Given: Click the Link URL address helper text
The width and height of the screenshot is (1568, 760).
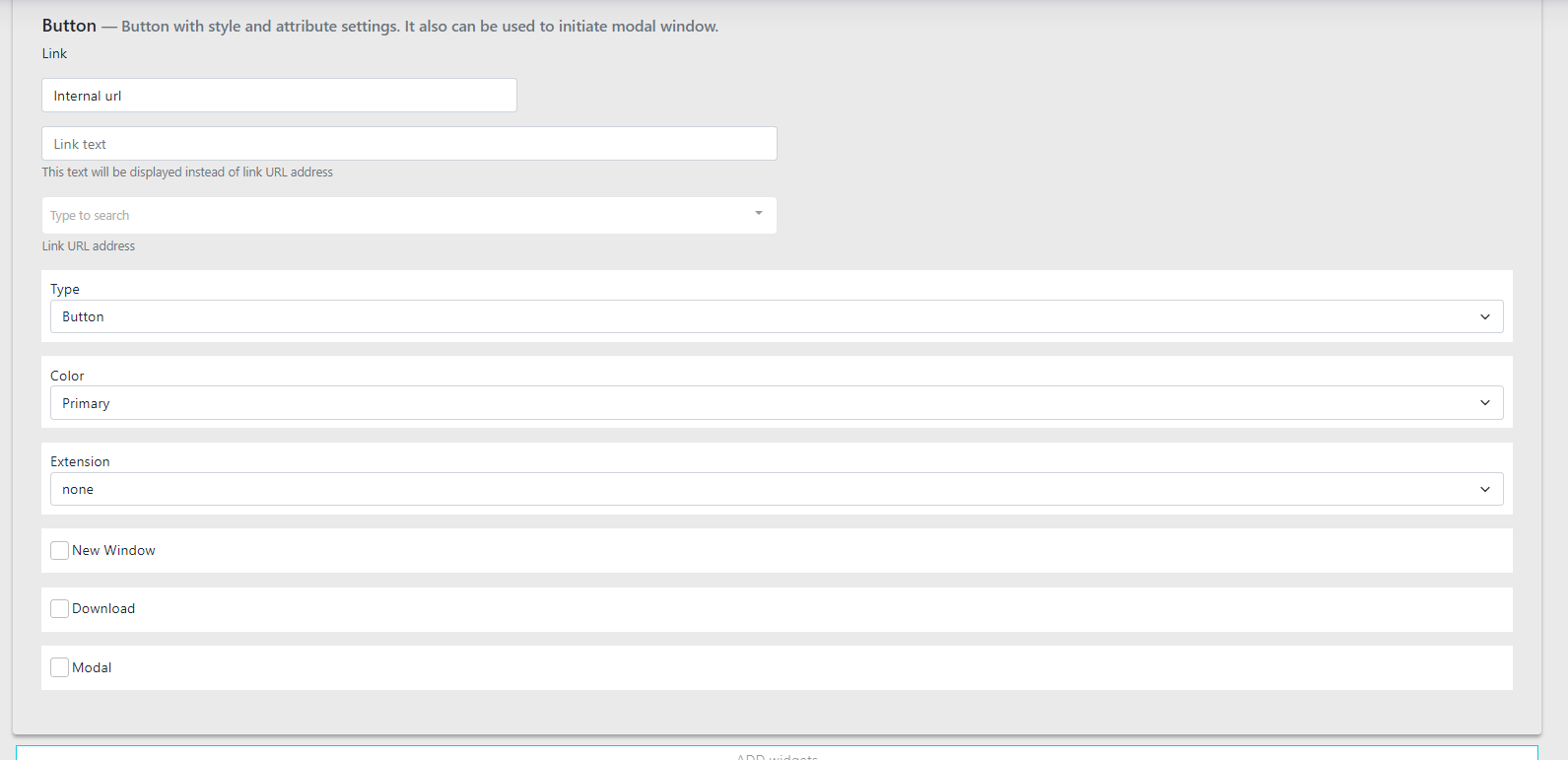Looking at the screenshot, I should pos(89,246).
